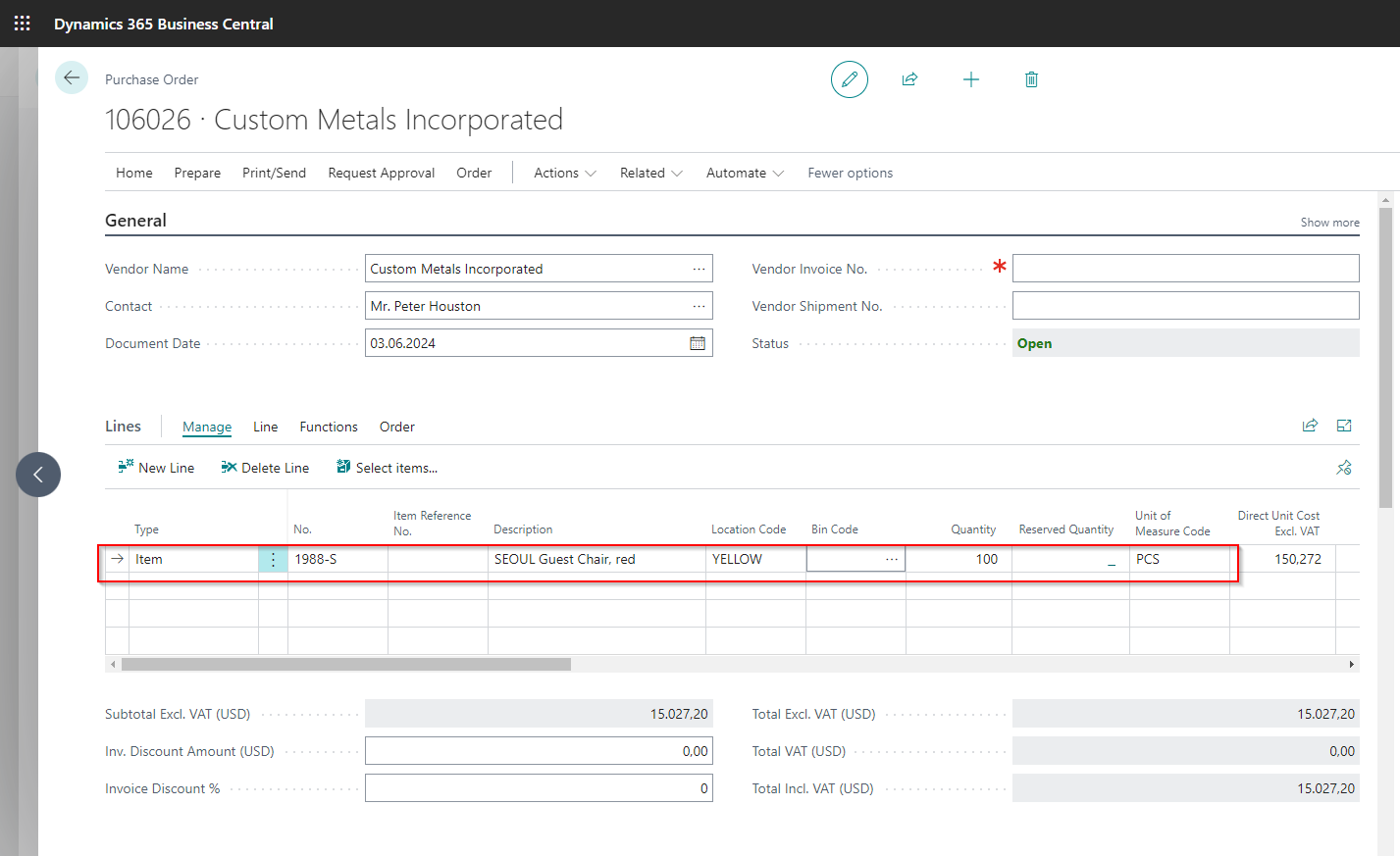Expand the Related menu

coord(651,173)
